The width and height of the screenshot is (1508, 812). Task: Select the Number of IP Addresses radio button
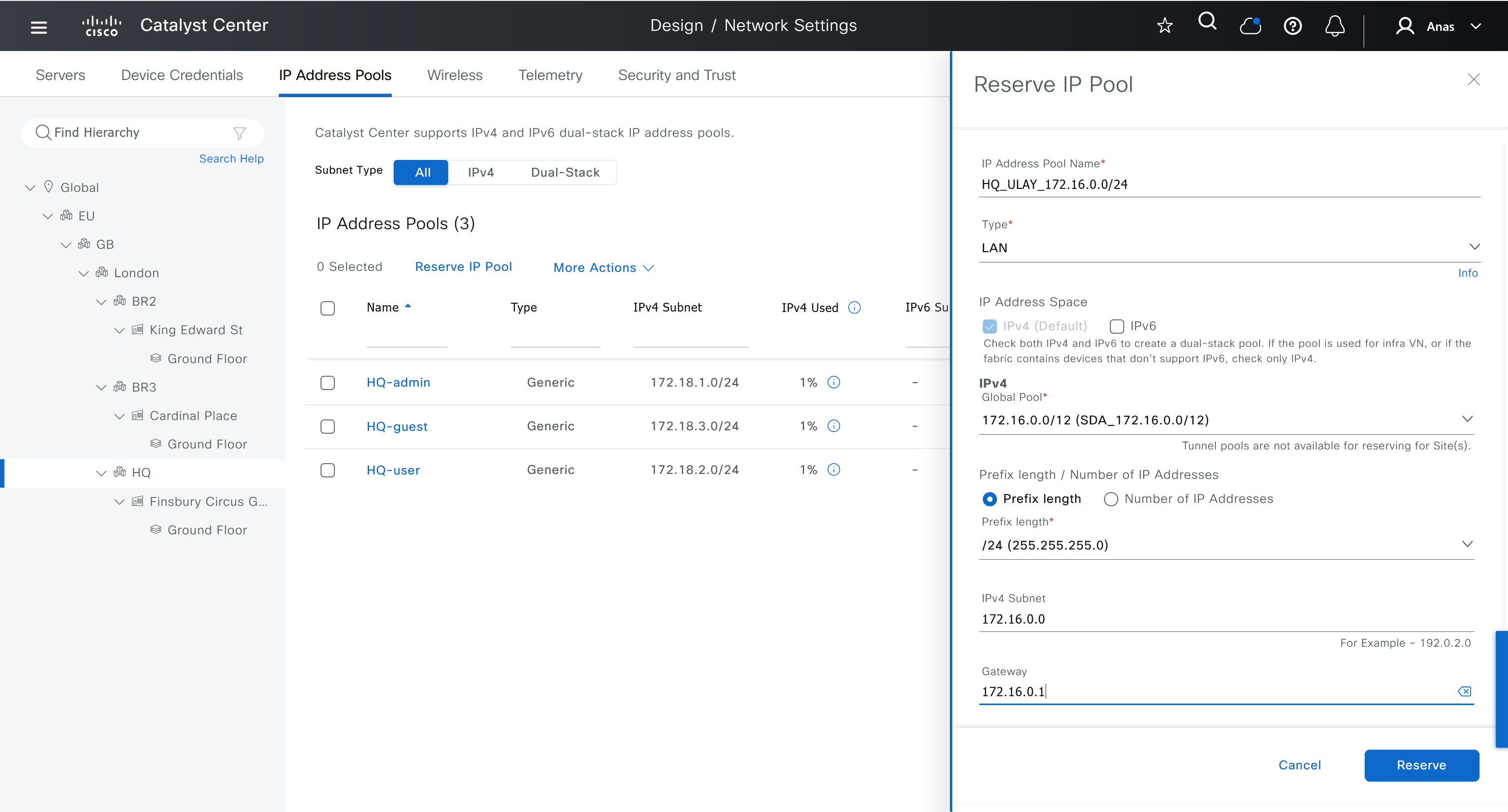[1110, 499]
